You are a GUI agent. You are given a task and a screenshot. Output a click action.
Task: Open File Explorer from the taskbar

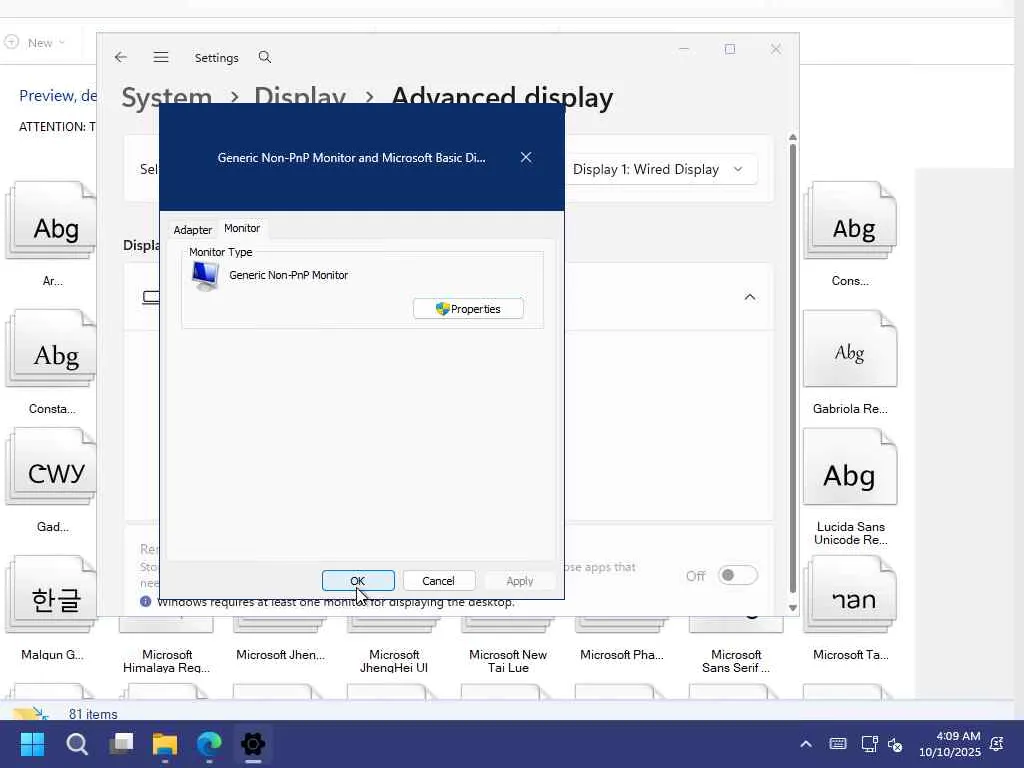coord(165,744)
